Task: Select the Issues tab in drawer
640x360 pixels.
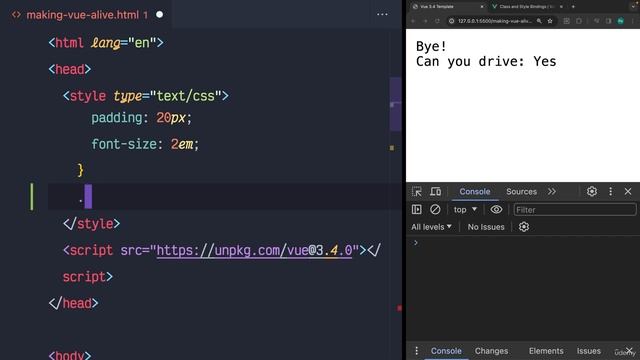Action: (588, 351)
